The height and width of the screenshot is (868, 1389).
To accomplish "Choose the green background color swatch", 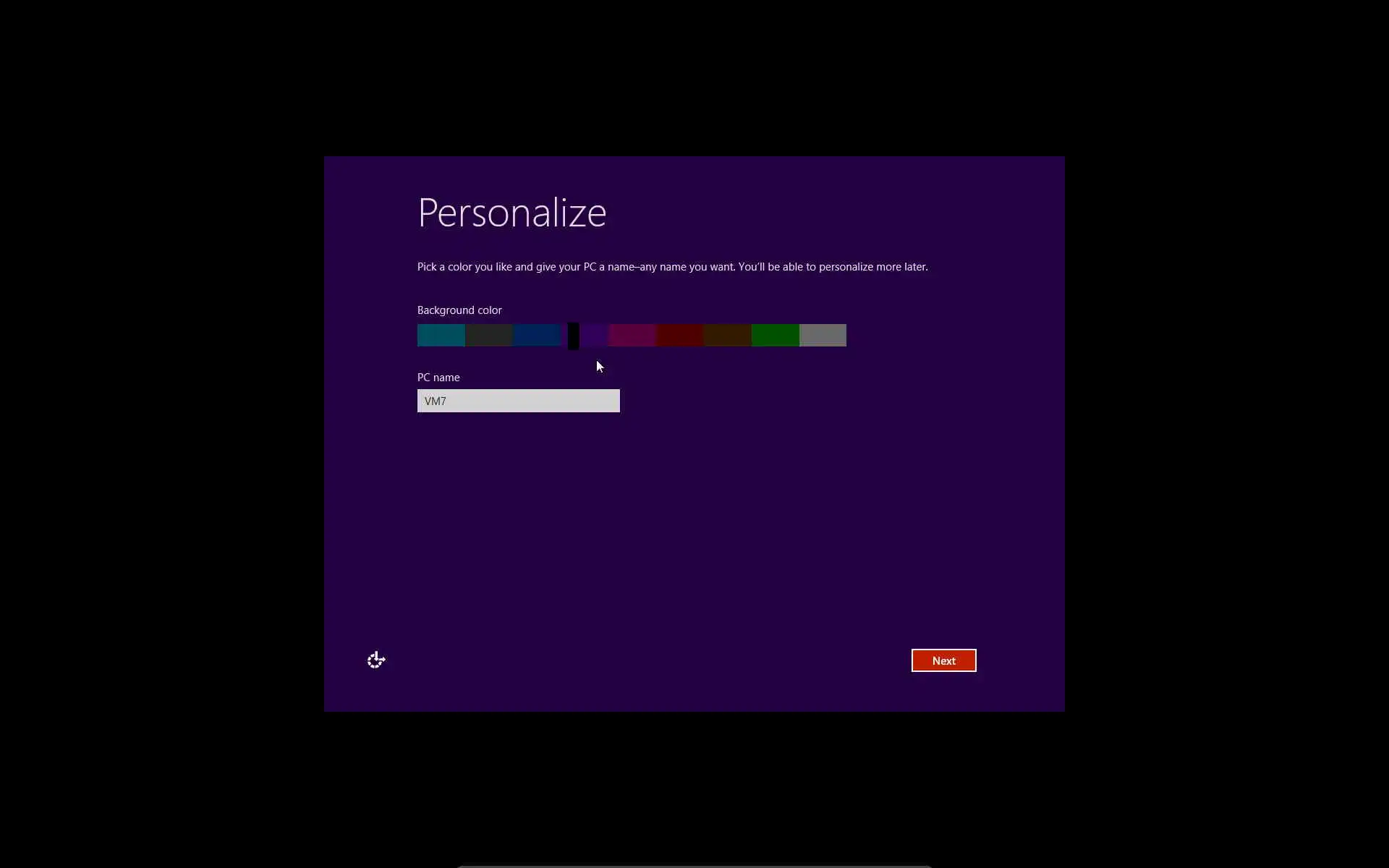I will (x=775, y=336).
